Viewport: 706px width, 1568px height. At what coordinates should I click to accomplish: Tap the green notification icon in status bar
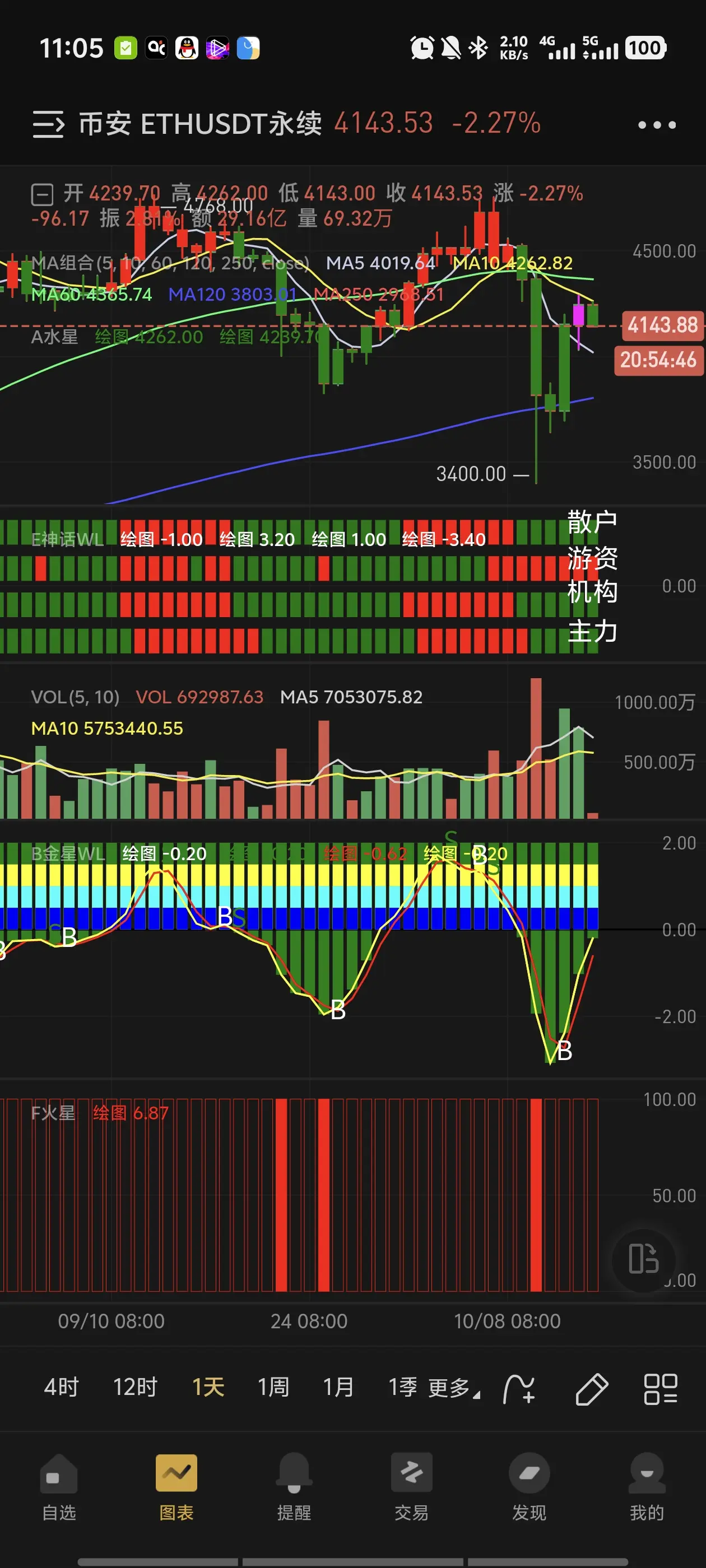pos(126,48)
